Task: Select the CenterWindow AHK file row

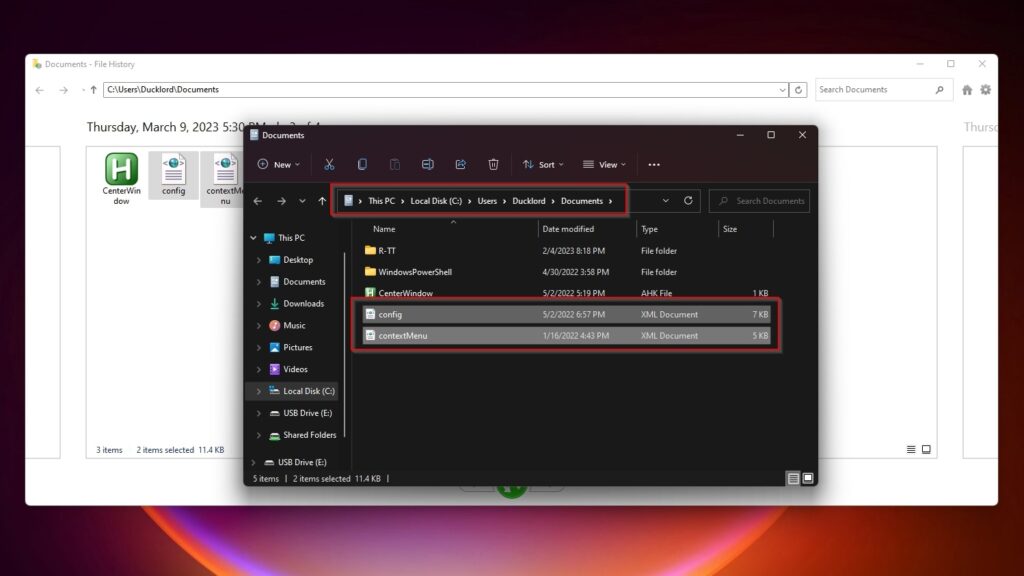Action: 567,293
